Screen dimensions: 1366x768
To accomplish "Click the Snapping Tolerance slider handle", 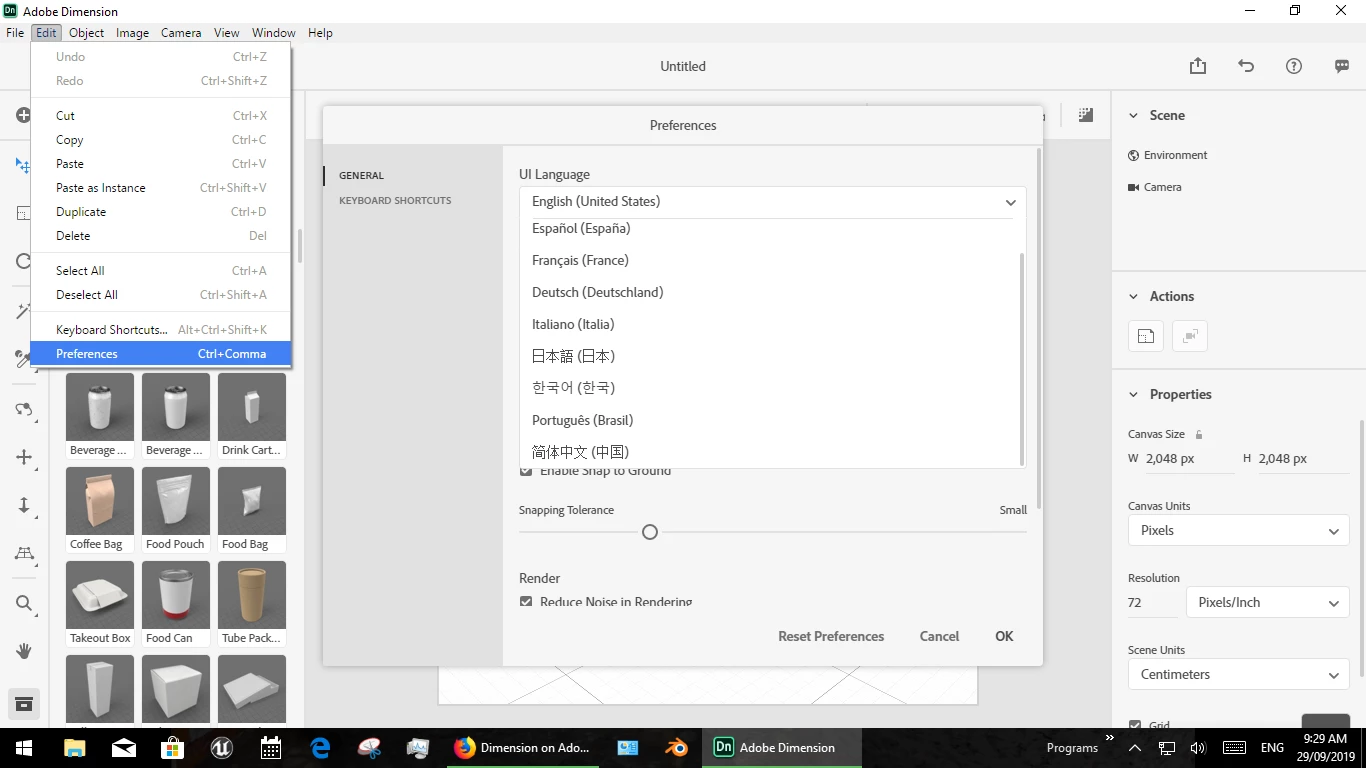I will [x=650, y=532].
